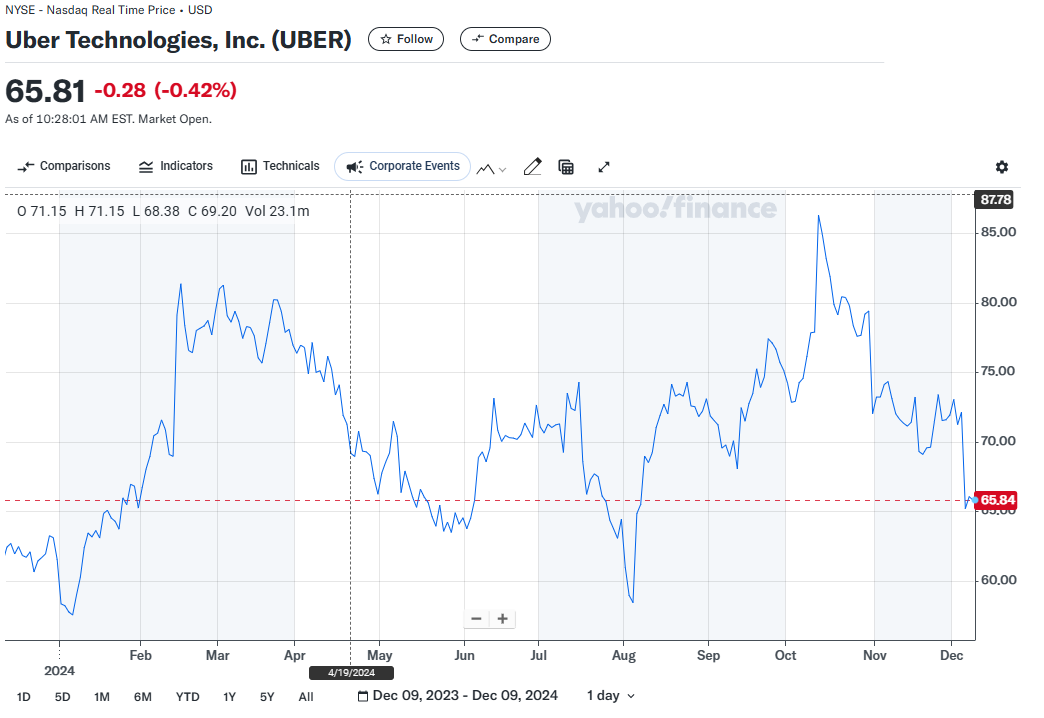Select the pencil draw tool icon
Screen dimensions: 1044x718
pyautogui.click(x=533, y=167)
